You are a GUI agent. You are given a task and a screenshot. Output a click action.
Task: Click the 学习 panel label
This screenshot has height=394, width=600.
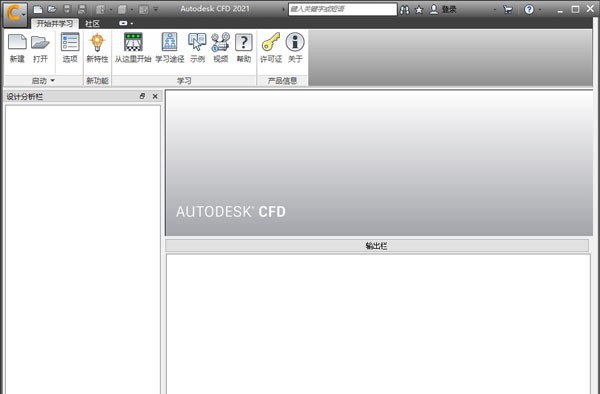click(184, 81)
